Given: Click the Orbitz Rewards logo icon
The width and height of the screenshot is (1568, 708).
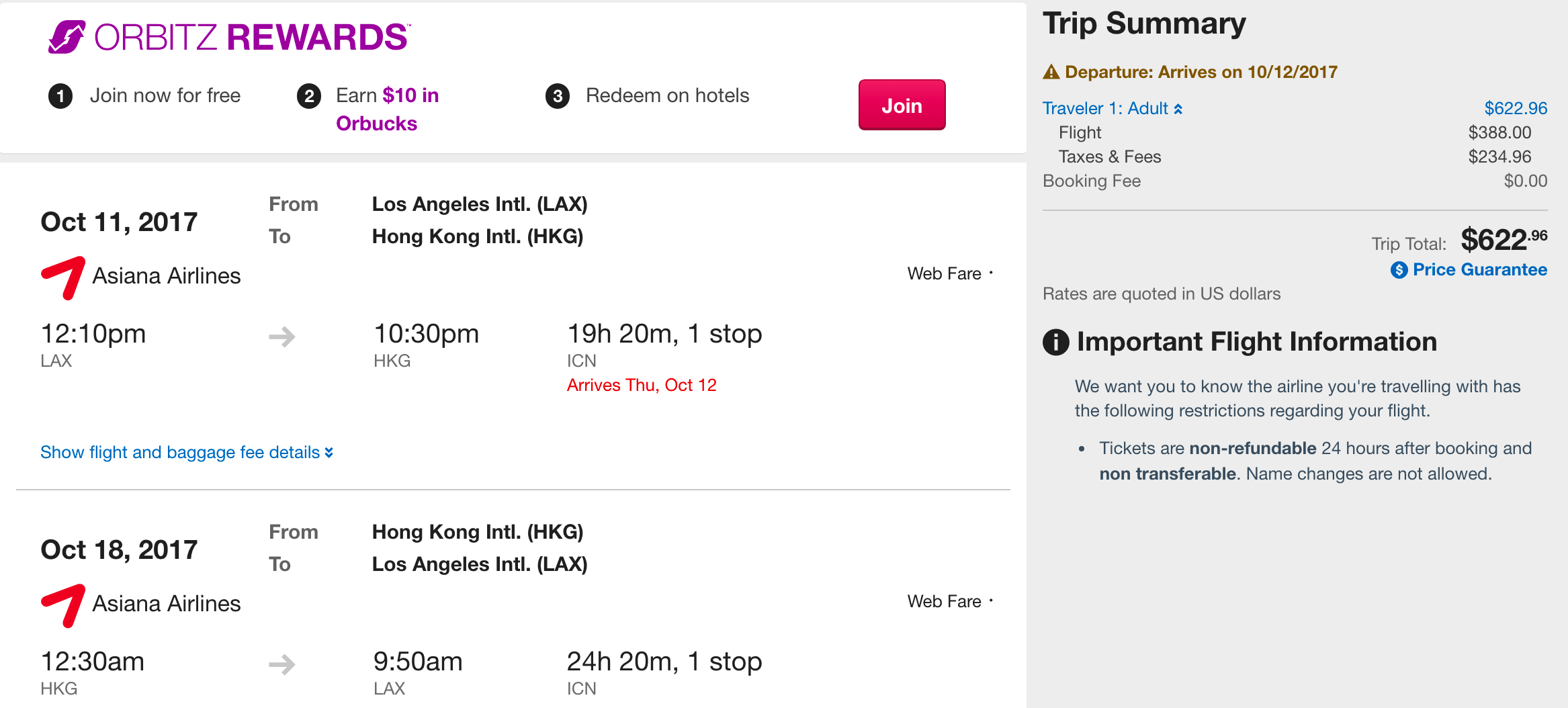Looking at the screenshot, I should (67, 37).
